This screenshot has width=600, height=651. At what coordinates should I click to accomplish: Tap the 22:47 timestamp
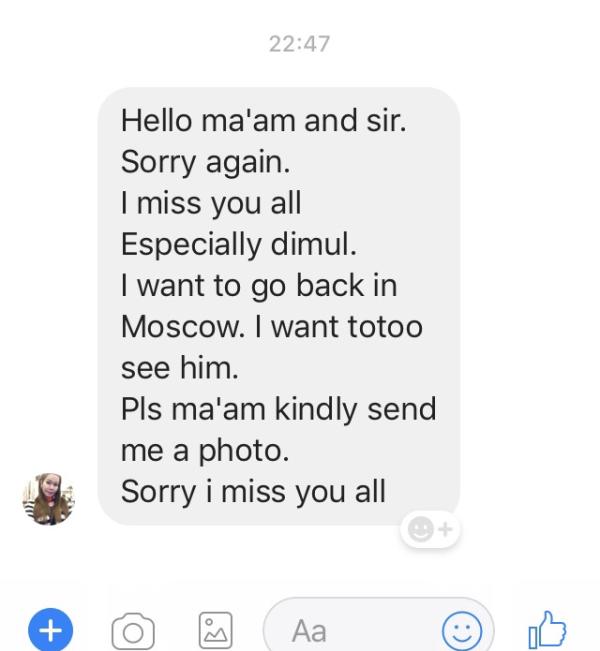pos(299,44)
